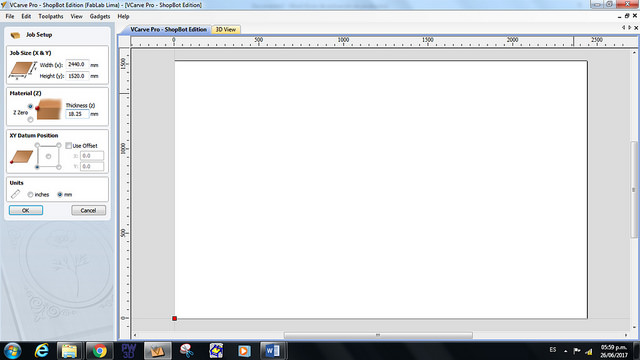The image size is (640, 360).
Task: Open the File menu
Action: click(x=10, y=16)
